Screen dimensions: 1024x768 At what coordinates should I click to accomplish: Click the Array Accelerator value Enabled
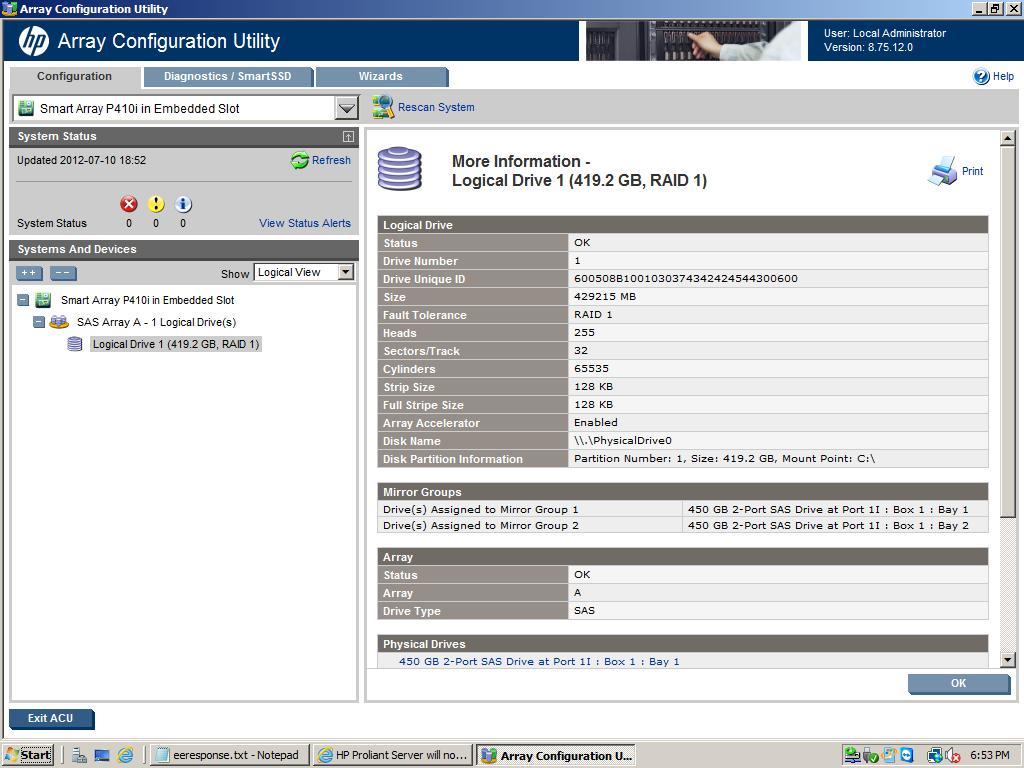click(x=596, y=423)
